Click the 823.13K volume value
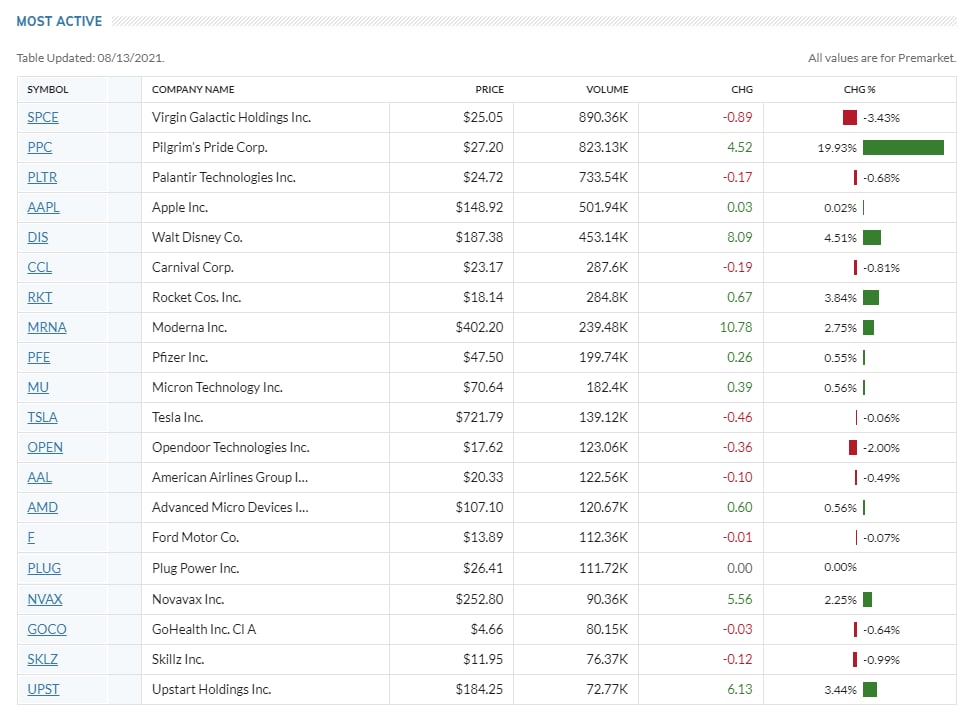 (603, 148)
